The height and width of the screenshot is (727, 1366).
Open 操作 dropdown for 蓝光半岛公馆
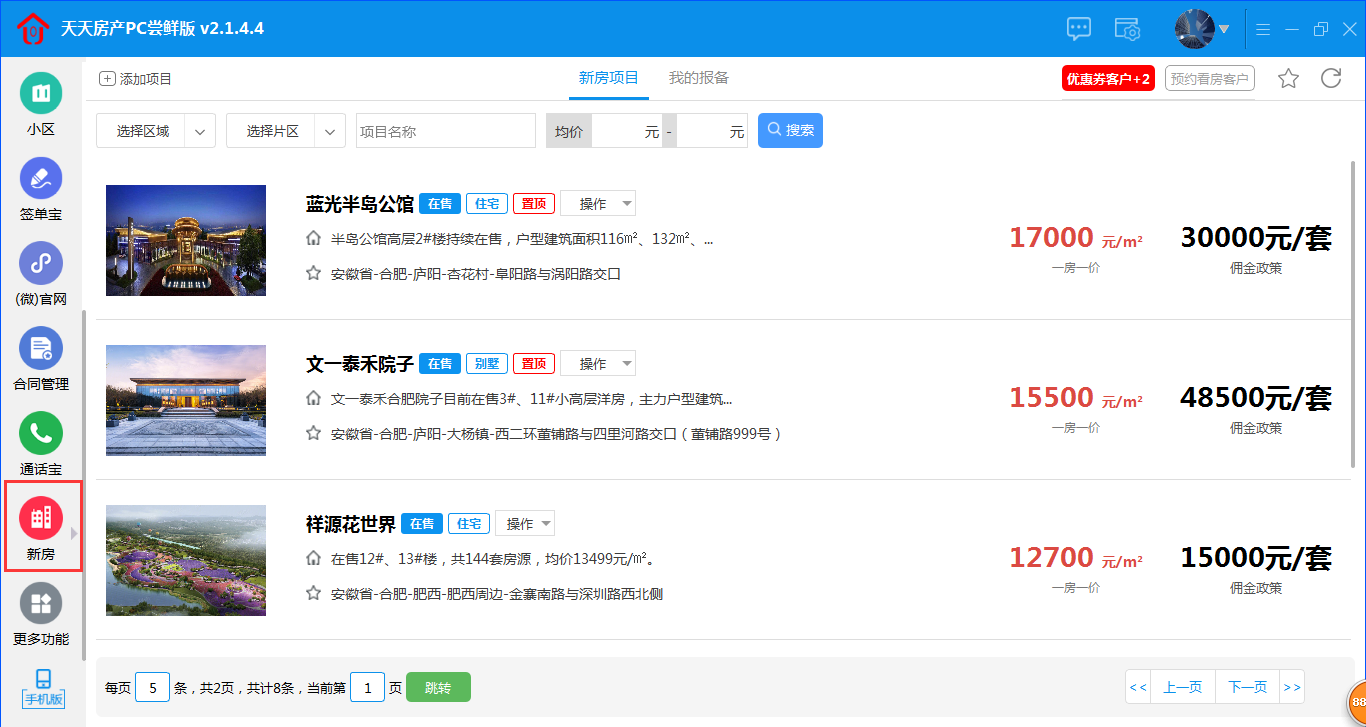tap(598, 204)
